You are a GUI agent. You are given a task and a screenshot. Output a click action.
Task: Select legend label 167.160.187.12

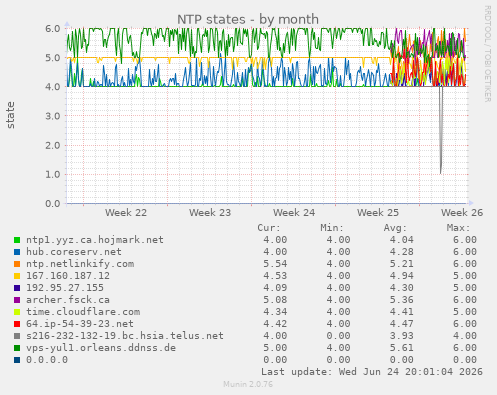pos(68,276)
